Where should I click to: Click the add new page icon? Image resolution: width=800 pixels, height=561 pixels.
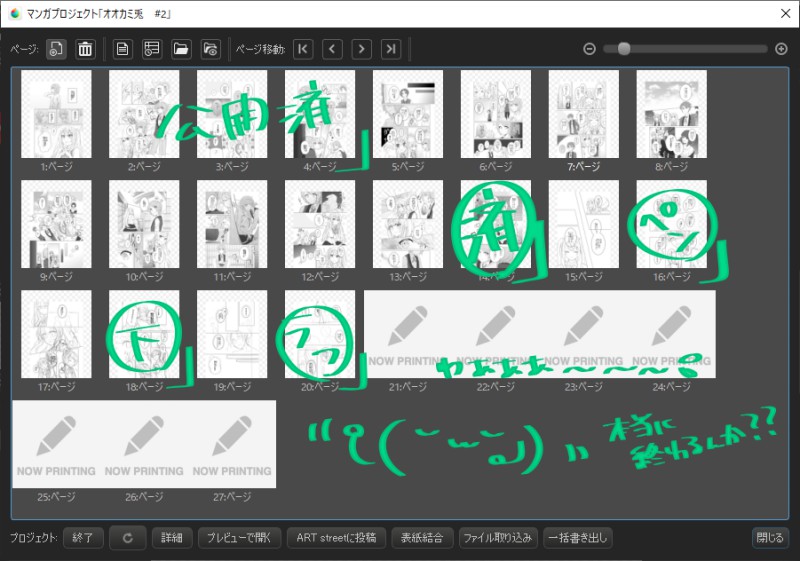click(x=56, y=49)
